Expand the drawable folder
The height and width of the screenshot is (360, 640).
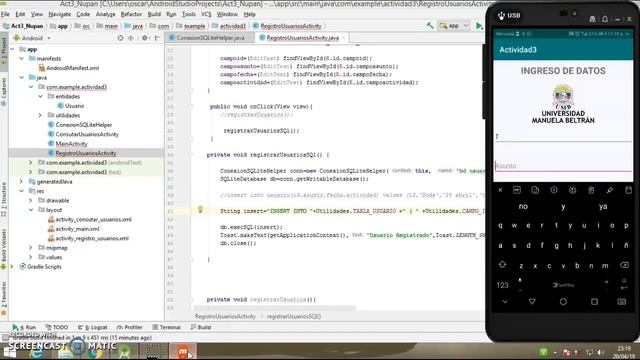(31, 200)
